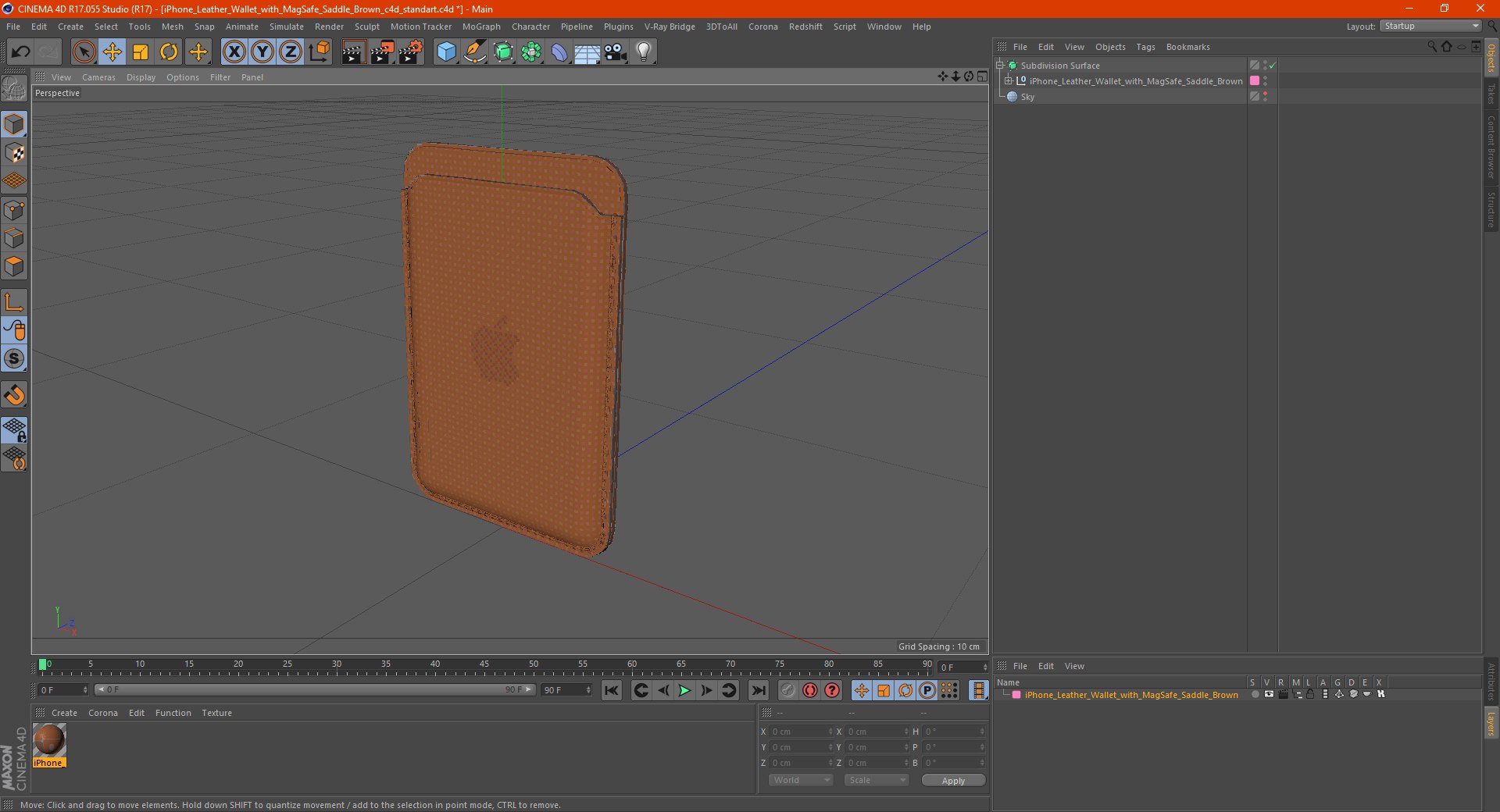1500x812 pixels.
Task: Open Object Manager Tags menu
Action: pos(1145,47)
